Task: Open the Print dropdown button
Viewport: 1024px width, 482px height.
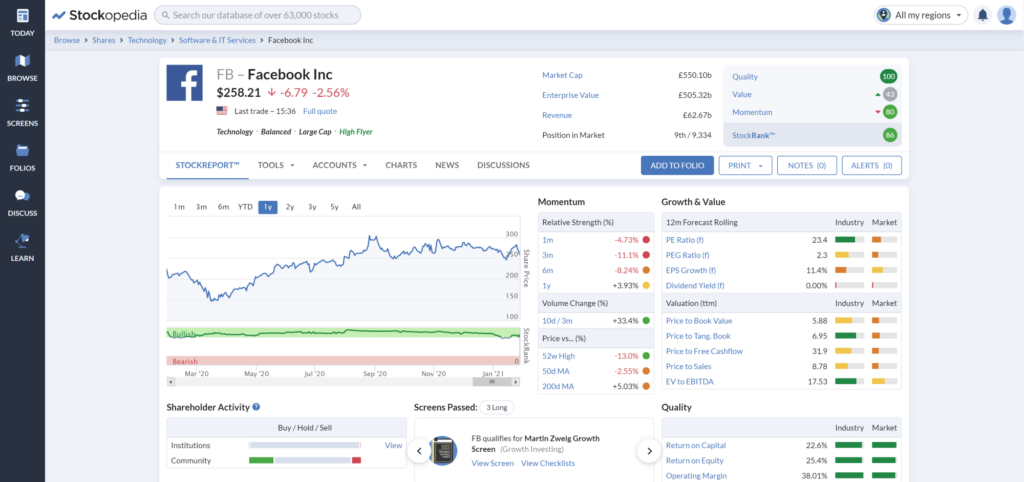Action: tap(745, 165)
